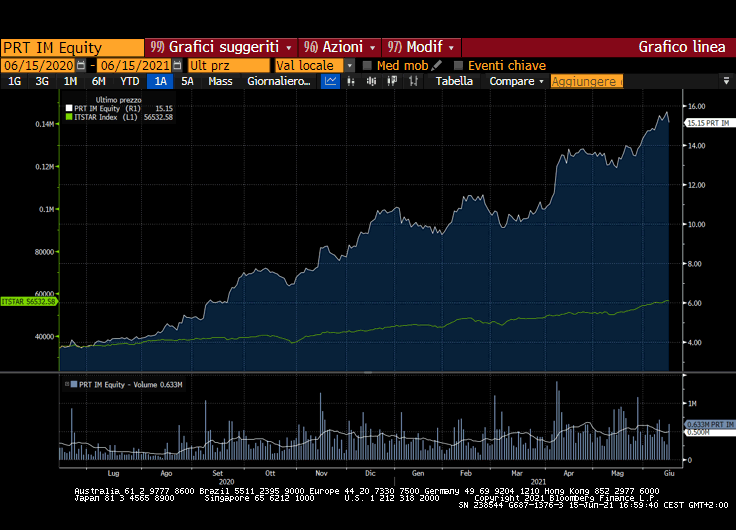The height and width of the screenshot is (530, 736).
Task: Select the 6M time range
Action: (98, 81)
